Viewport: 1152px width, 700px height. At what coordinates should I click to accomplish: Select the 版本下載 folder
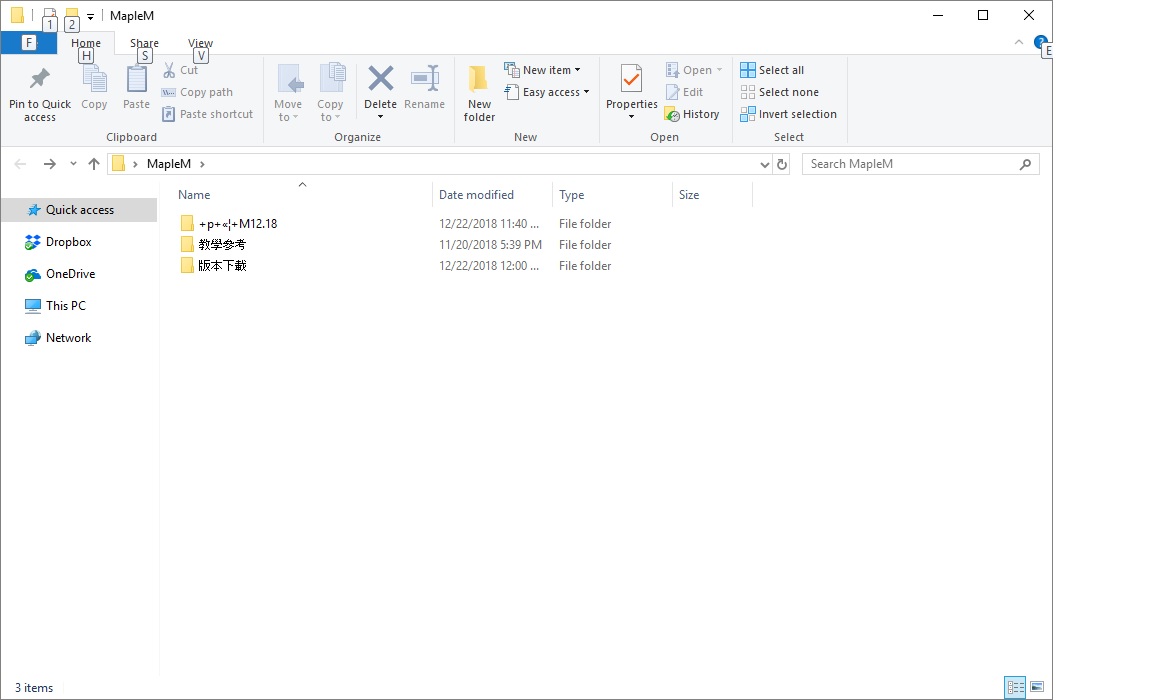(x=222, y=266)
